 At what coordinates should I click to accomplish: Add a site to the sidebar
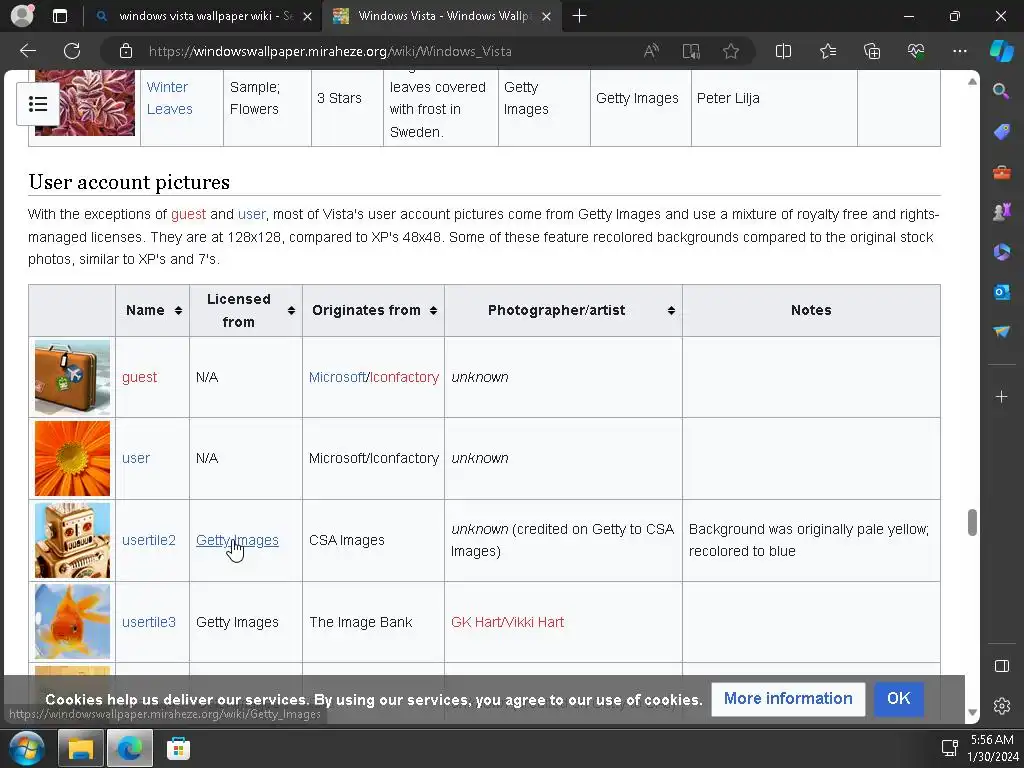(1001, 396)
